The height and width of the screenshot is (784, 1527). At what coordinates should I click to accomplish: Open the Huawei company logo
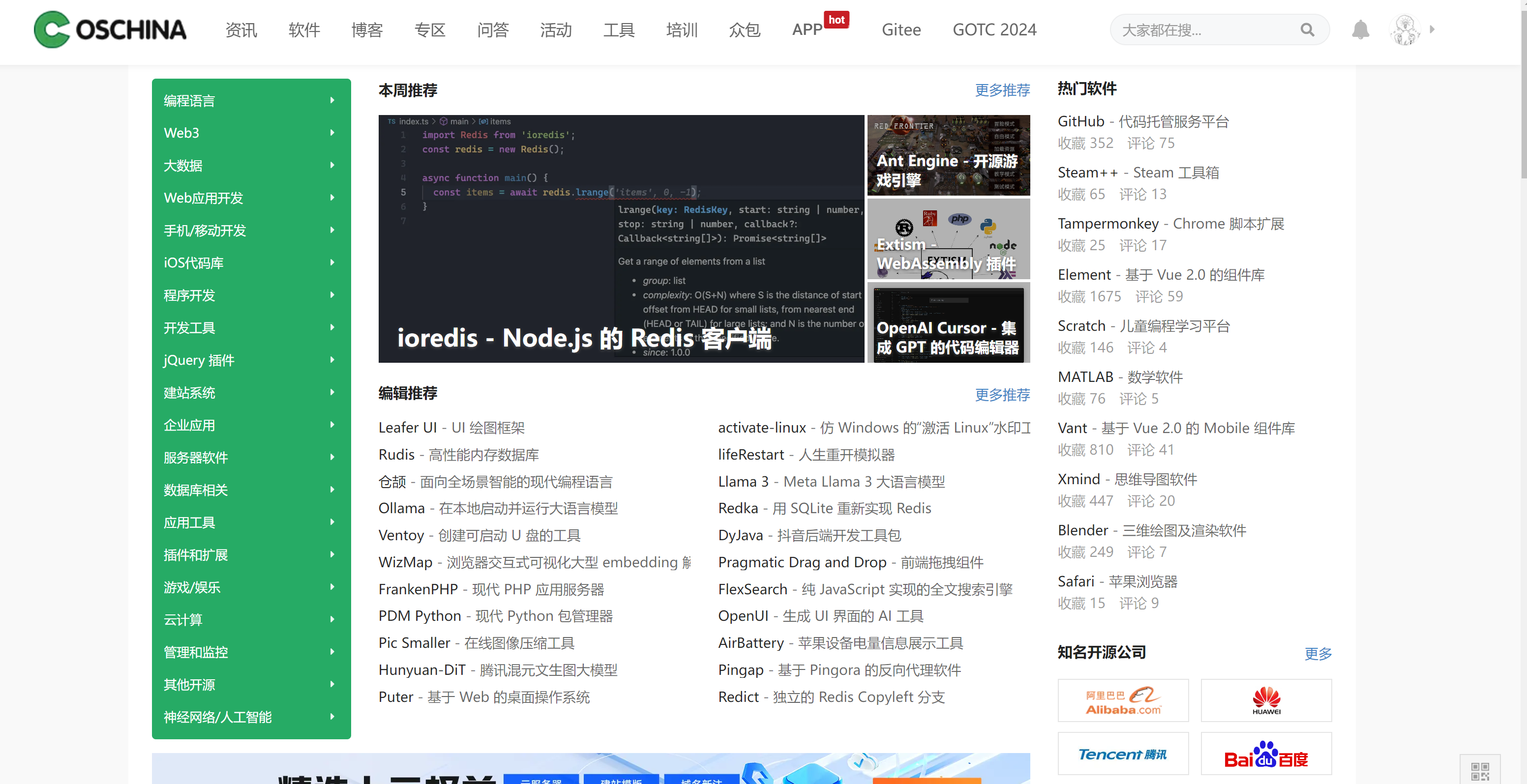[x=1265, y=700]
